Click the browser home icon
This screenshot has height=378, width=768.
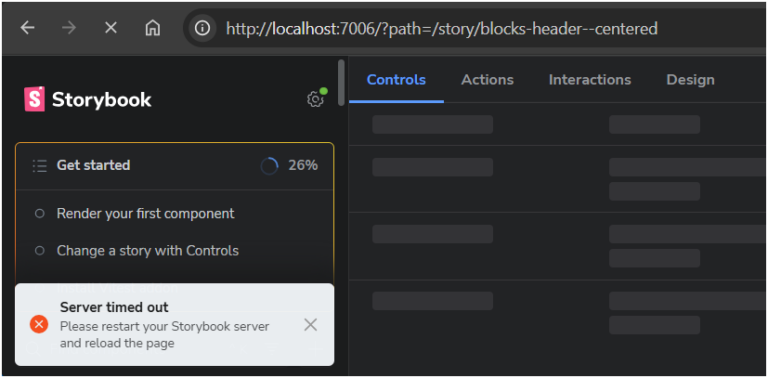pos(153,28)
